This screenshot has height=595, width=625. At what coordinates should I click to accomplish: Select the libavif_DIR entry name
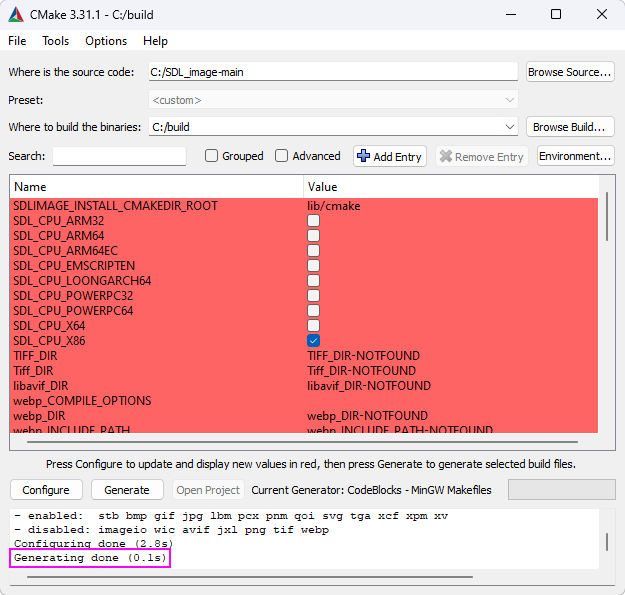point(41,386)
